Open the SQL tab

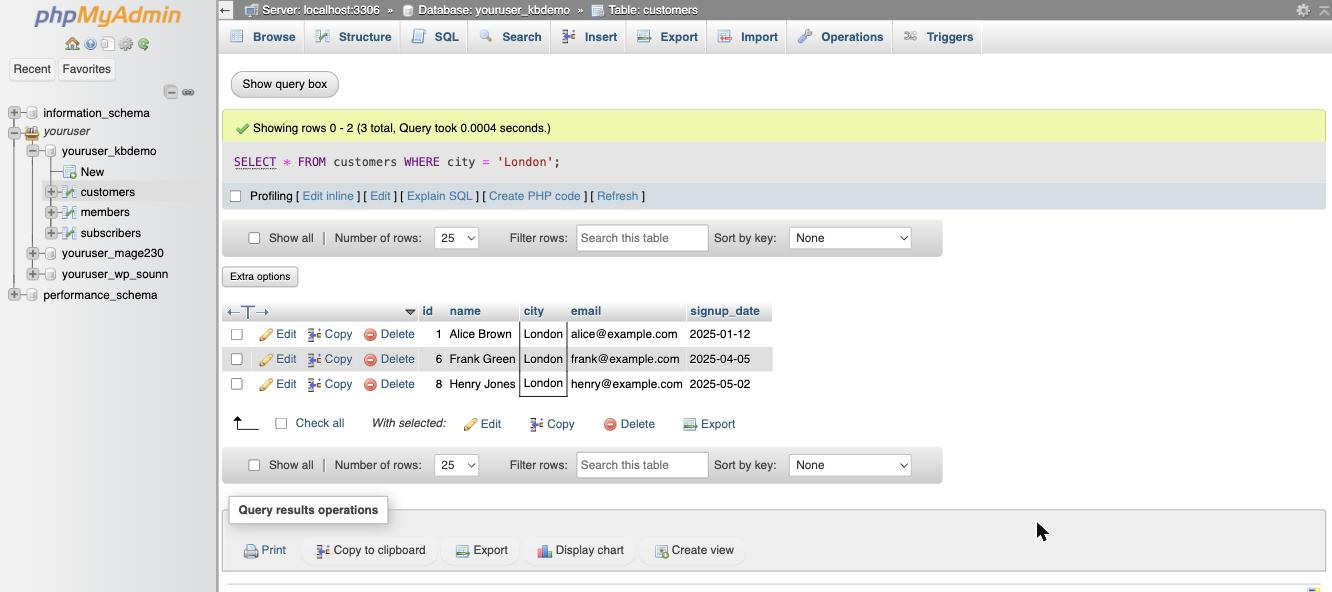(435, 37)
